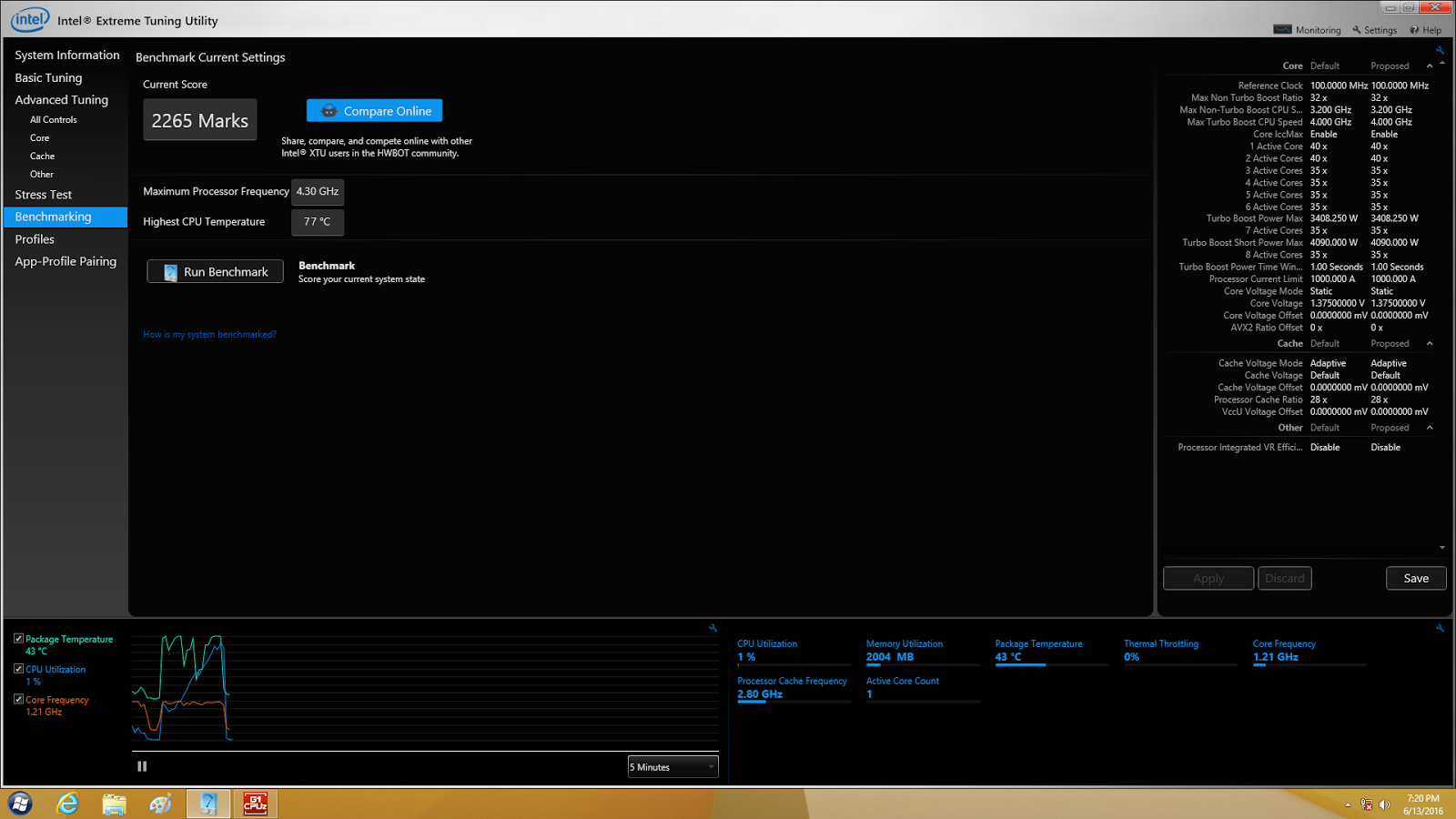Select All Controls under Advanced Tuning

54,120
